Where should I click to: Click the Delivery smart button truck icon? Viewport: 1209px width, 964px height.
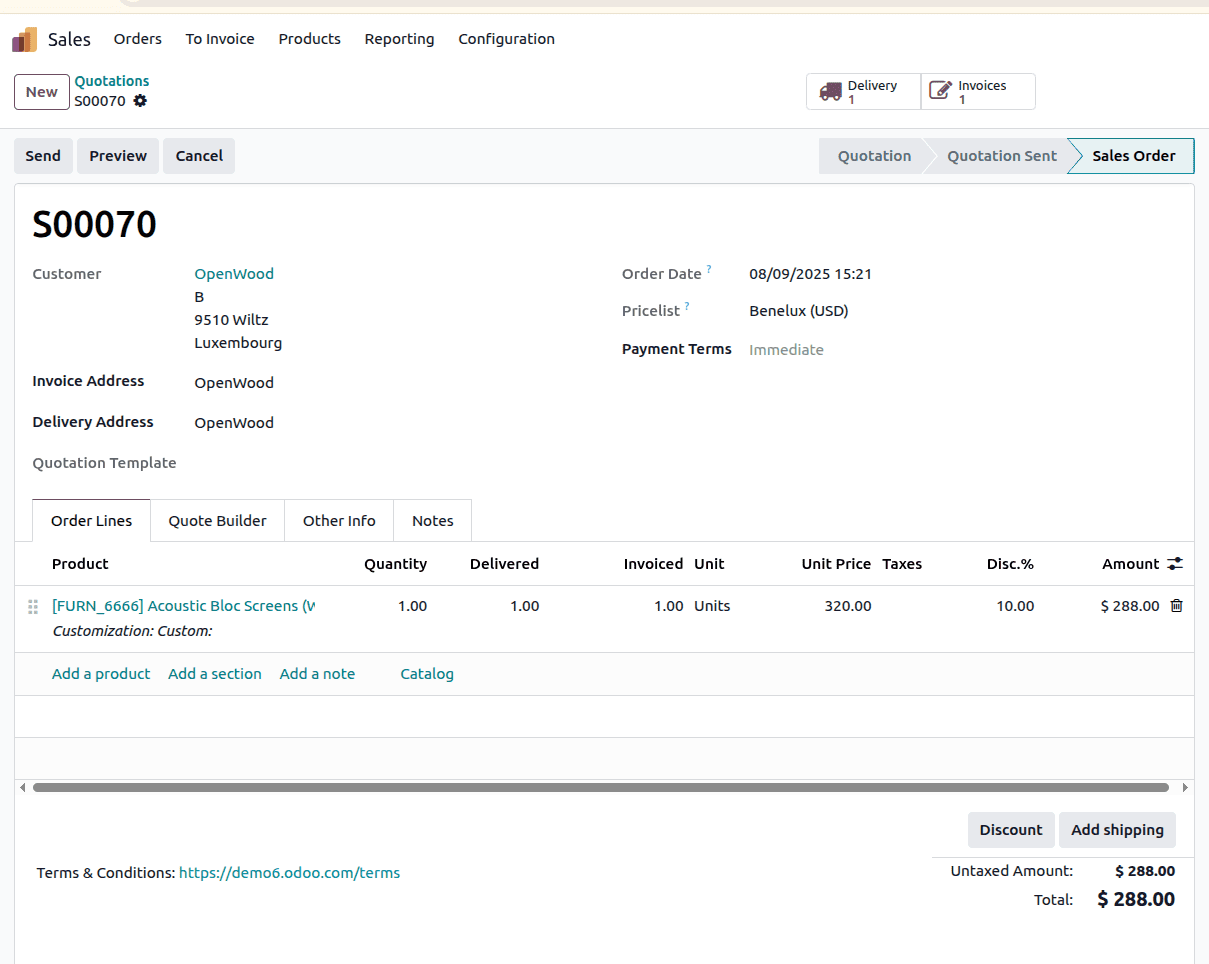(831, 91)
